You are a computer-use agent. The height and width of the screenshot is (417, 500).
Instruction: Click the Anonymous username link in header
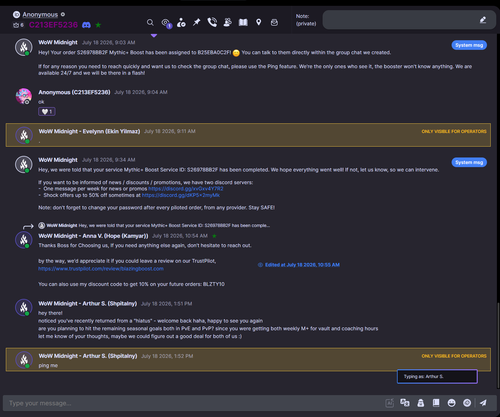click(40, 15)
